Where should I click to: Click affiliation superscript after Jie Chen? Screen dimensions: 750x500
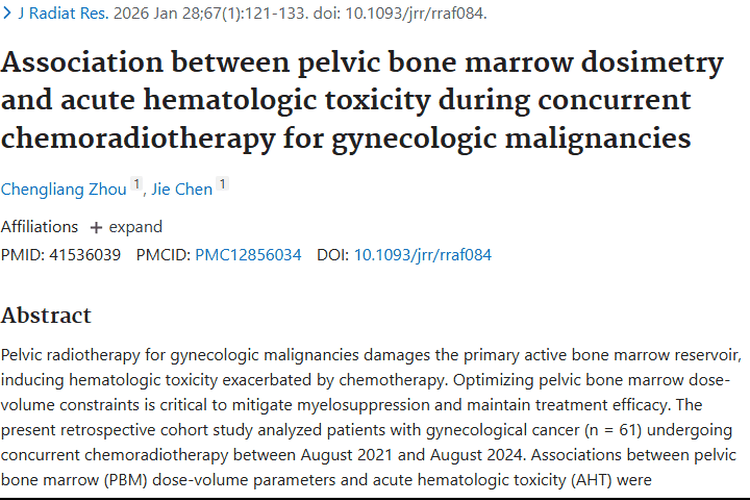[x=222, y=184]
